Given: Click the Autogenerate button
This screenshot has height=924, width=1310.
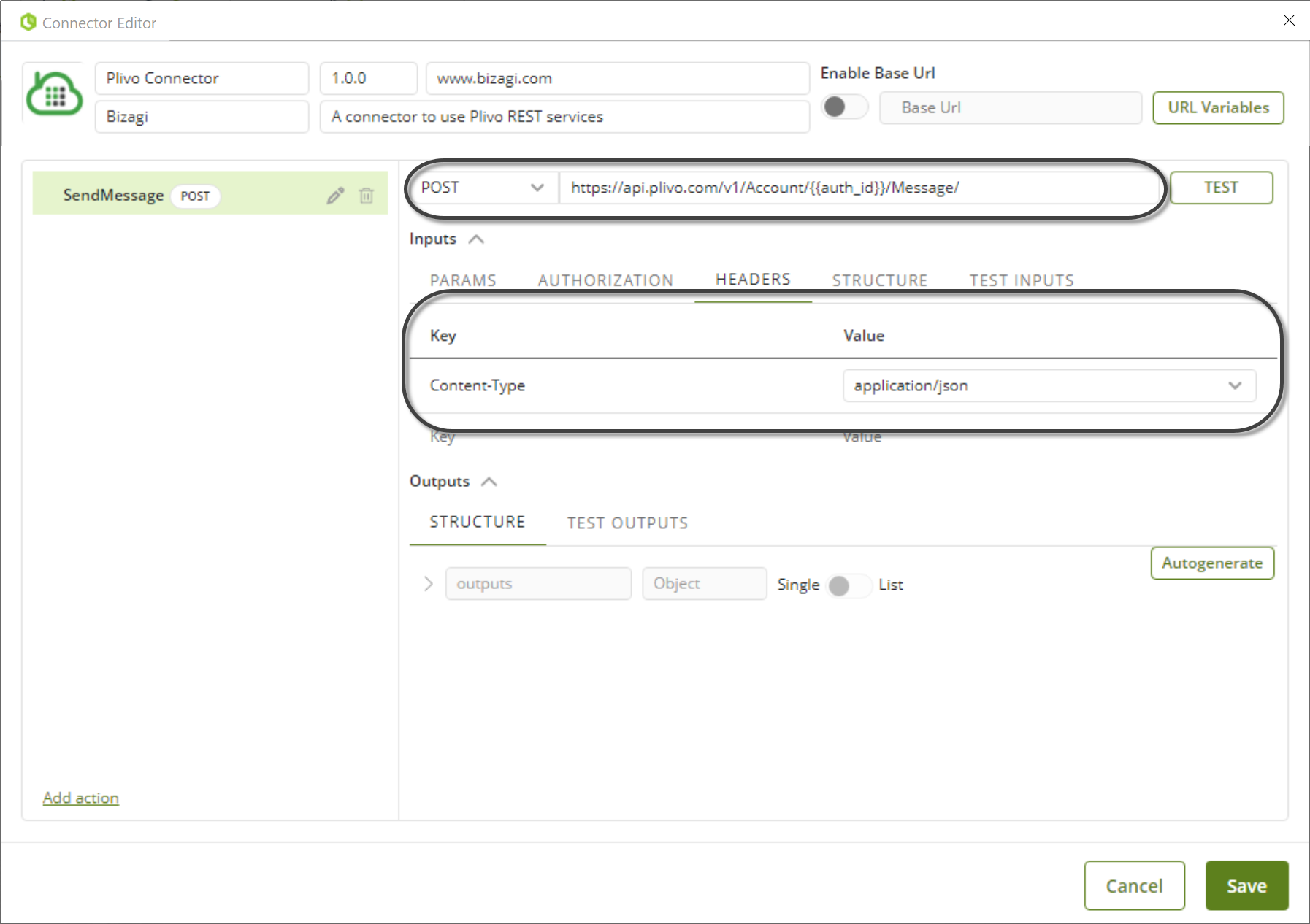Looking at the screenshot, I should tap(1212, 563).
